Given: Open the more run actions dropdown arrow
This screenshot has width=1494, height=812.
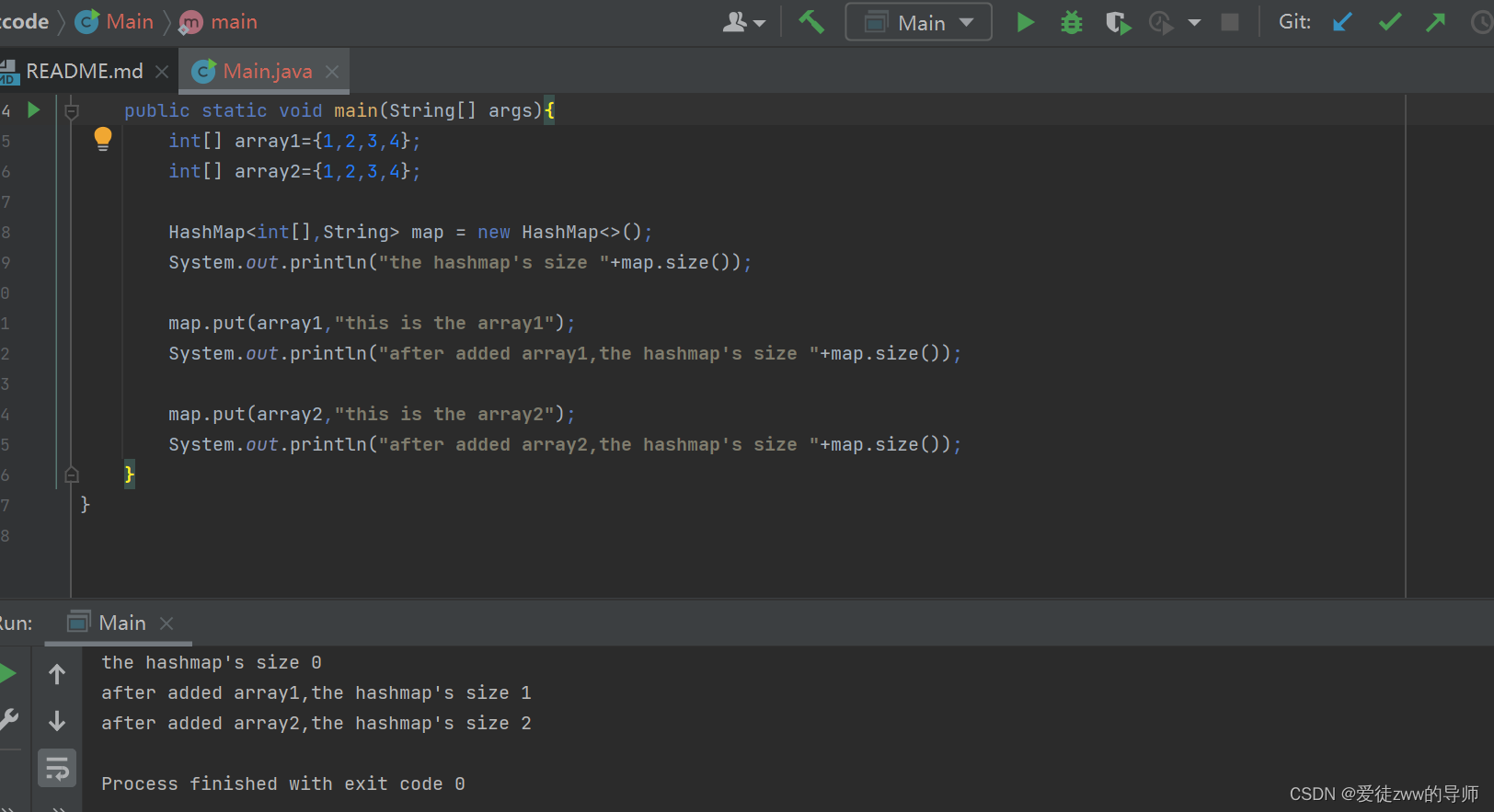Looking at the screenshot, I should pos(1194,22).
